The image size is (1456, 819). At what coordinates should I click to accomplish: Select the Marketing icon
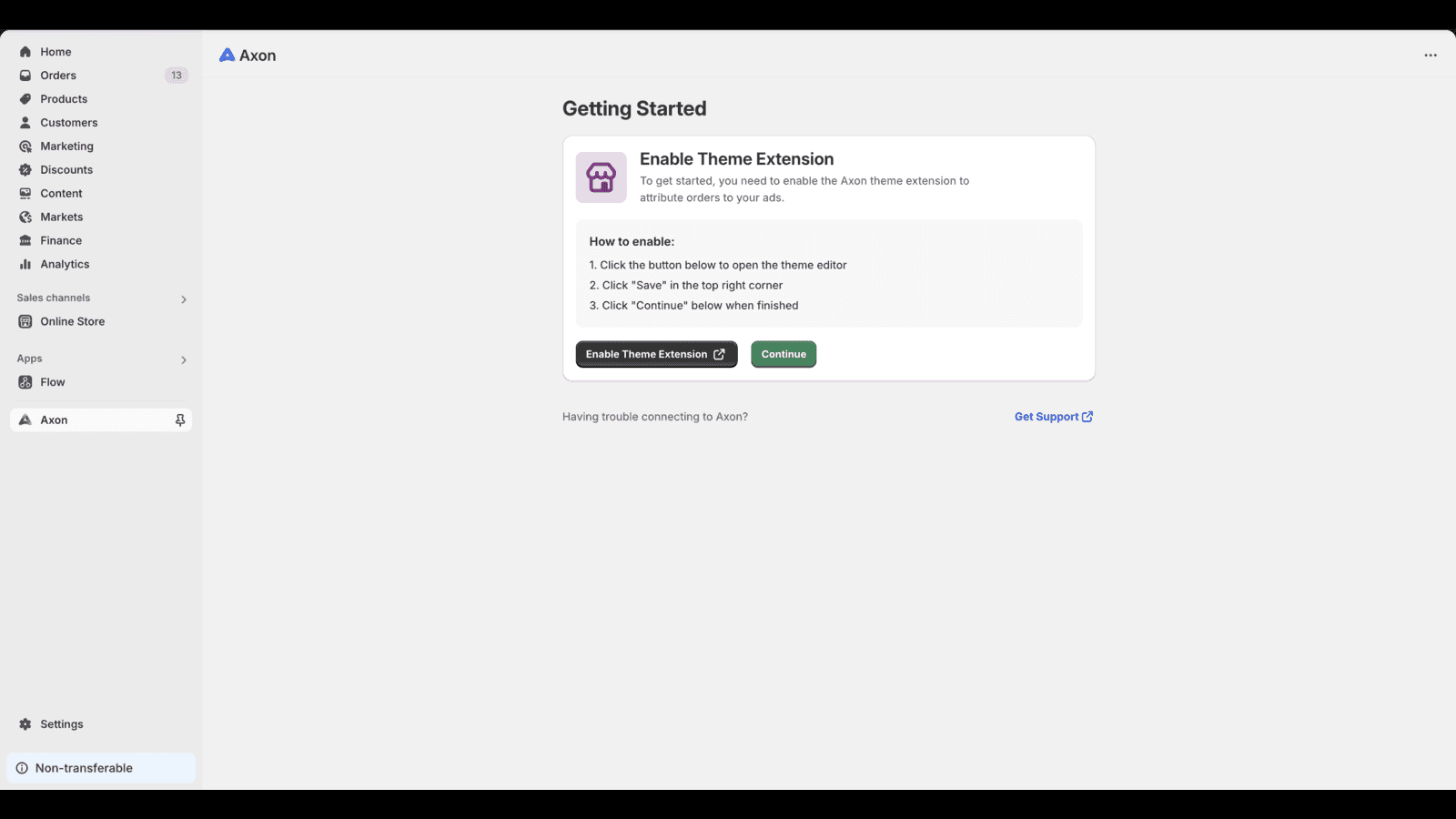pos(25,146)
